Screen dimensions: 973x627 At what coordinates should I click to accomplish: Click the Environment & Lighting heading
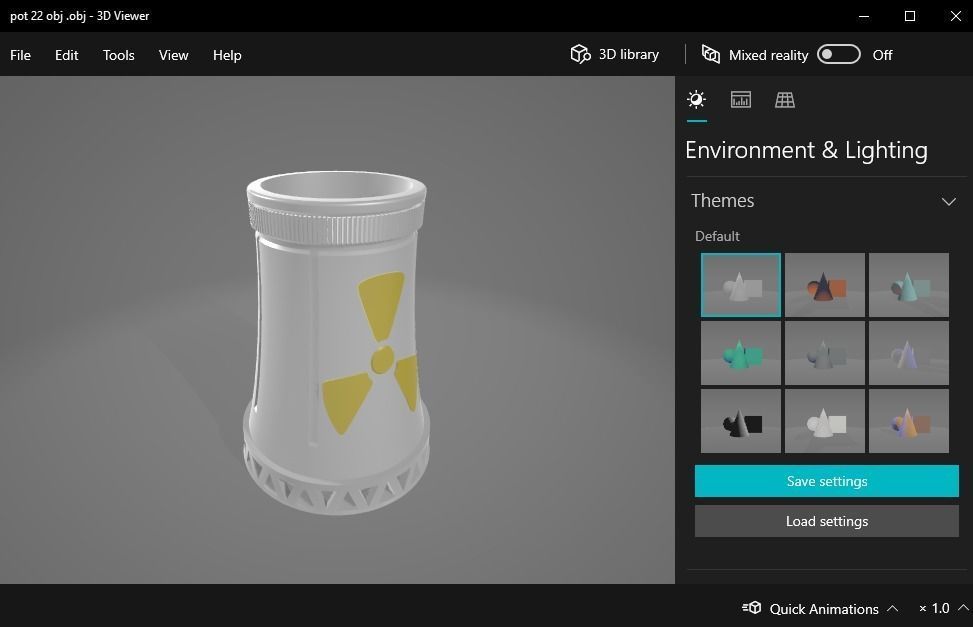tap(806, 151)
